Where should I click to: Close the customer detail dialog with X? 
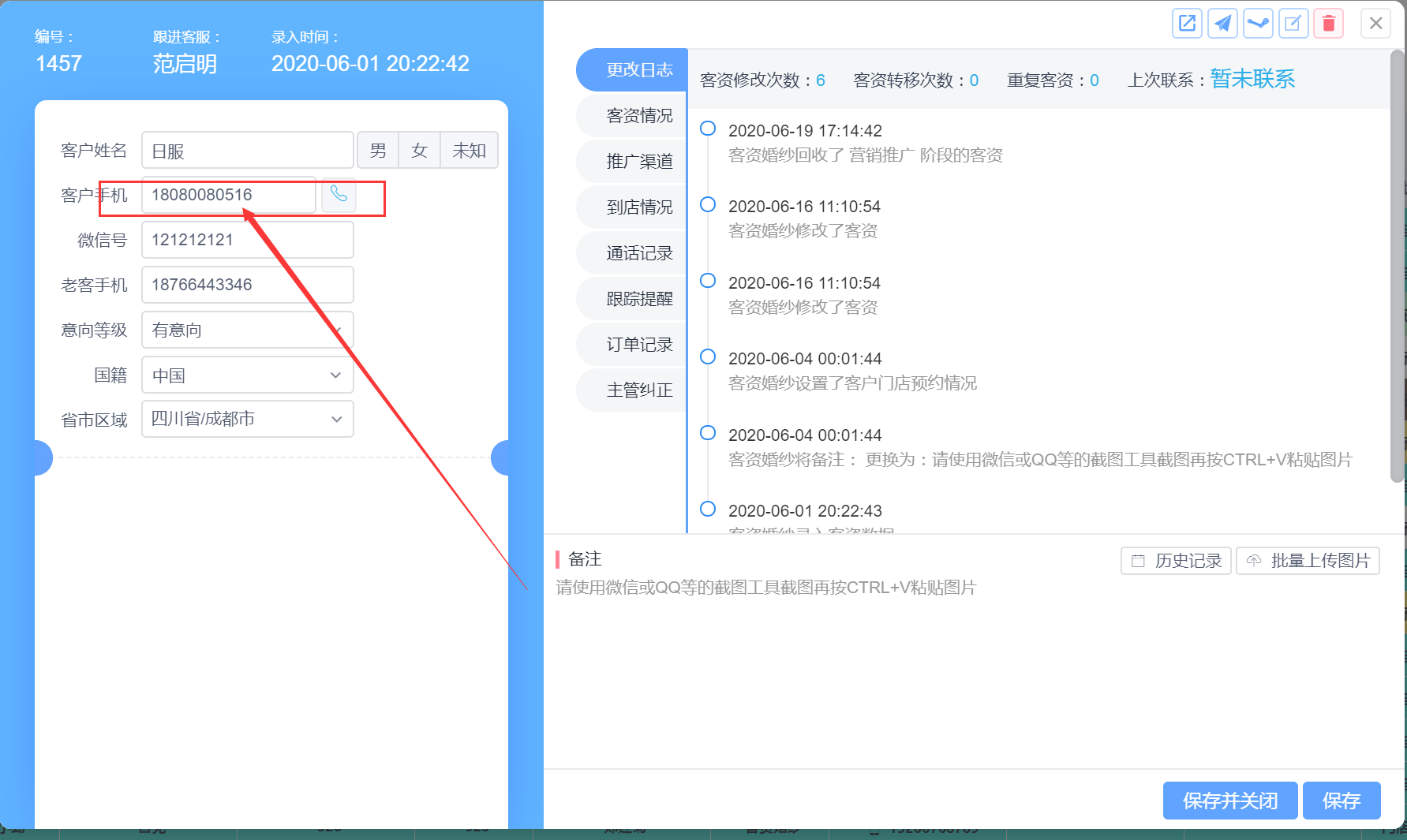pyautogui.click(x=1375, y=24)
